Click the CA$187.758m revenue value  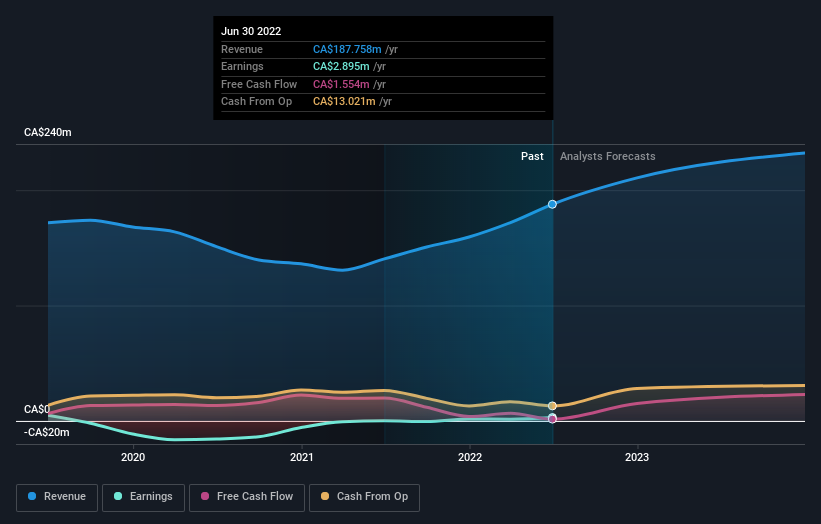click(x=347, y=49)
